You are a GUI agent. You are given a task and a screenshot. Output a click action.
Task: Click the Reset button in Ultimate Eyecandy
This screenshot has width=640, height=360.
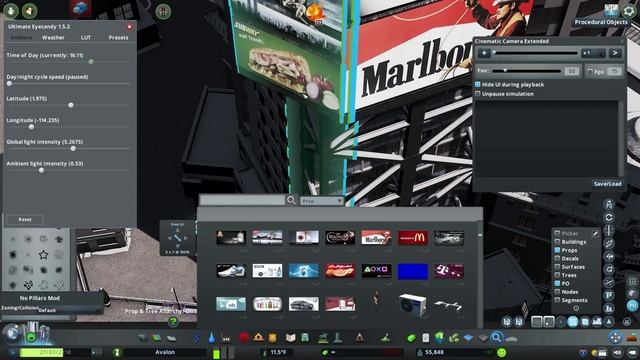point(25,220)
